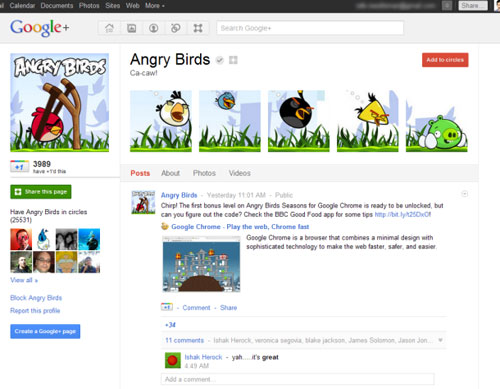The height and width of the screenshot is (389, 500).
Task: Open the Circles toolbar icon
Action: pyautogui.click(x=176, y=28)
